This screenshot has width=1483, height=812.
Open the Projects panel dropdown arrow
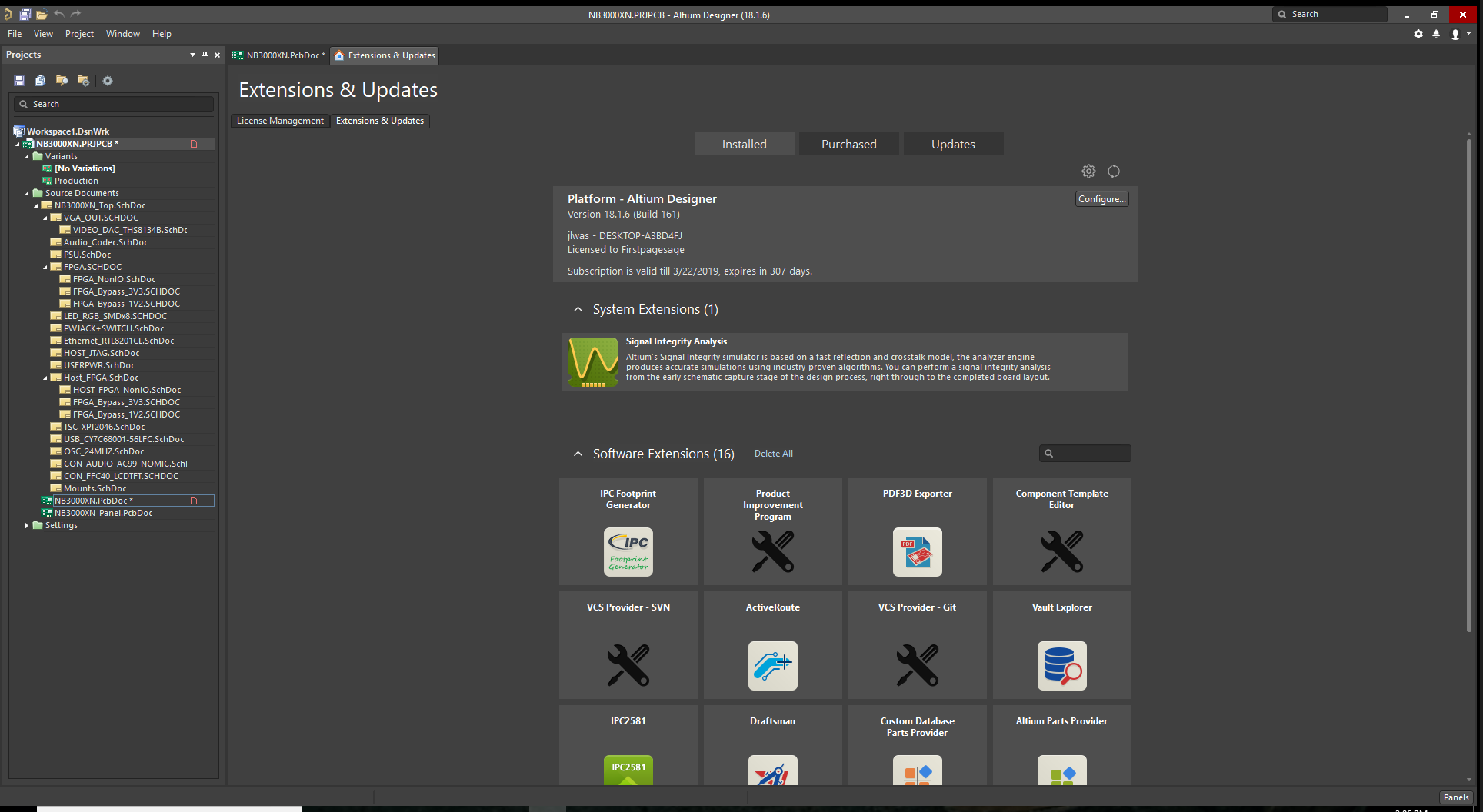(192, 55)
